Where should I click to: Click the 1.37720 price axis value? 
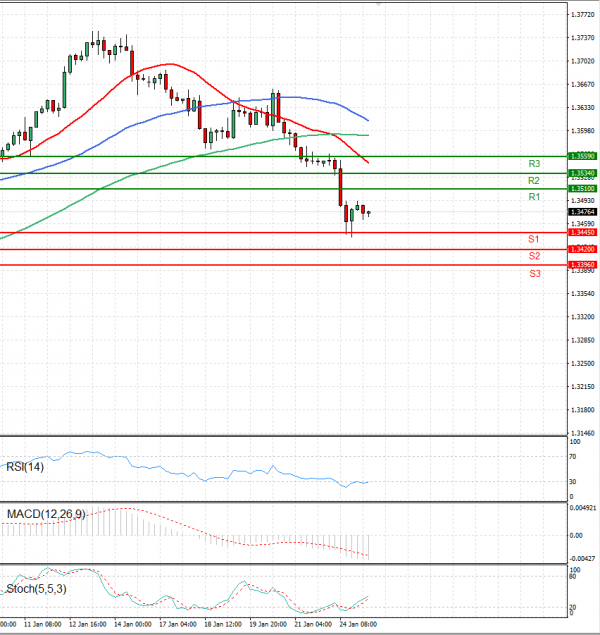(x=583, y=15)
